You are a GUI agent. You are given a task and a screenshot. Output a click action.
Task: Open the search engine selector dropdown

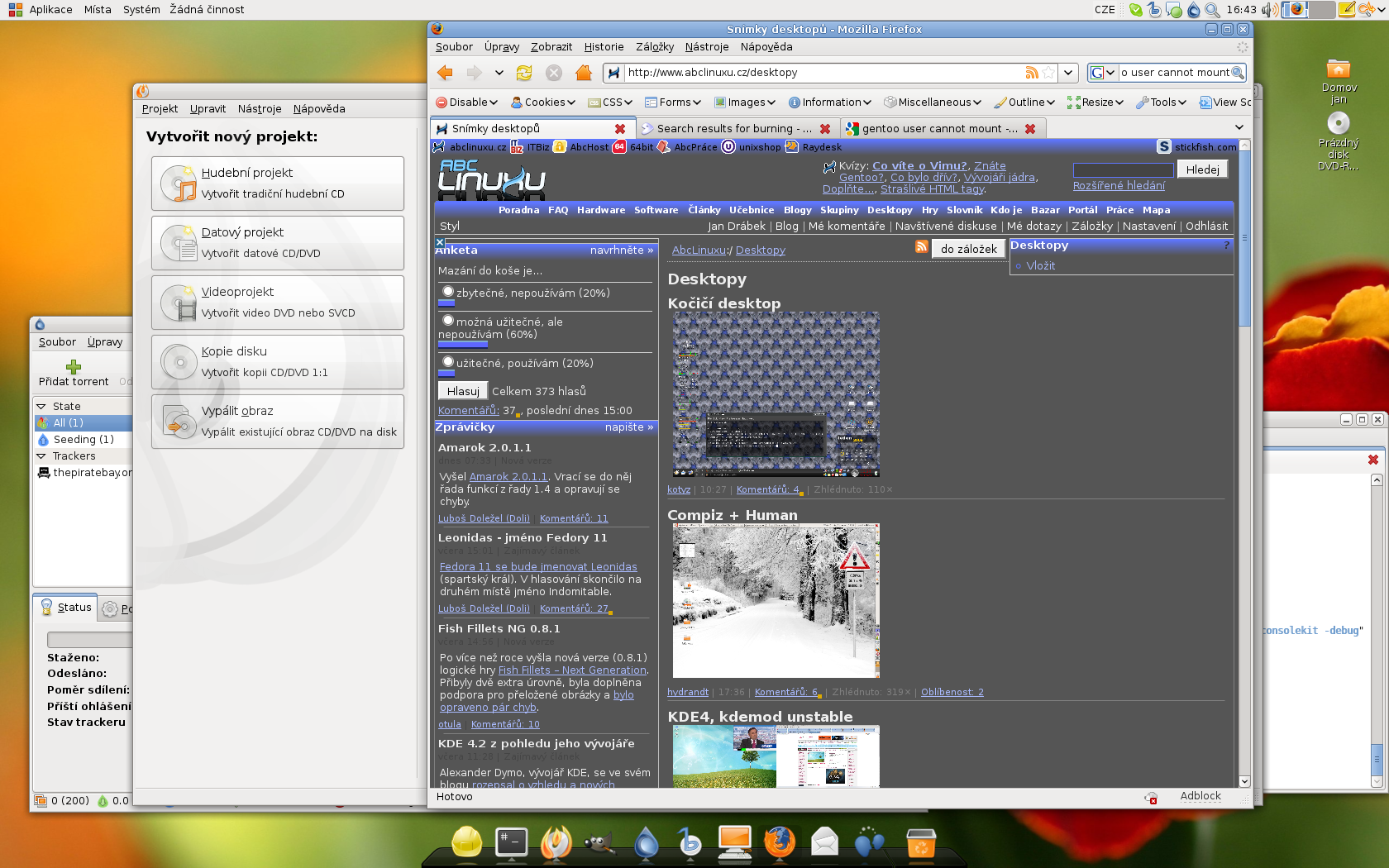1103,73
